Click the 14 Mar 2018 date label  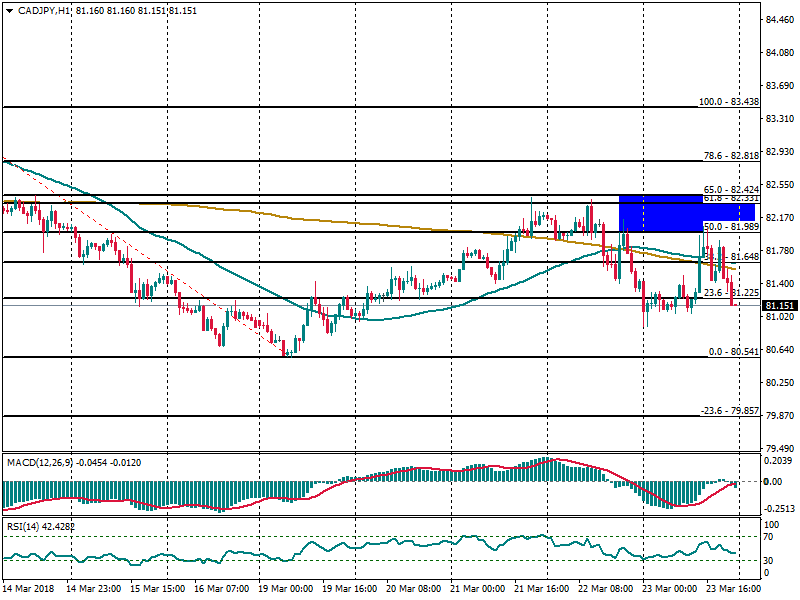click(29, 590)
